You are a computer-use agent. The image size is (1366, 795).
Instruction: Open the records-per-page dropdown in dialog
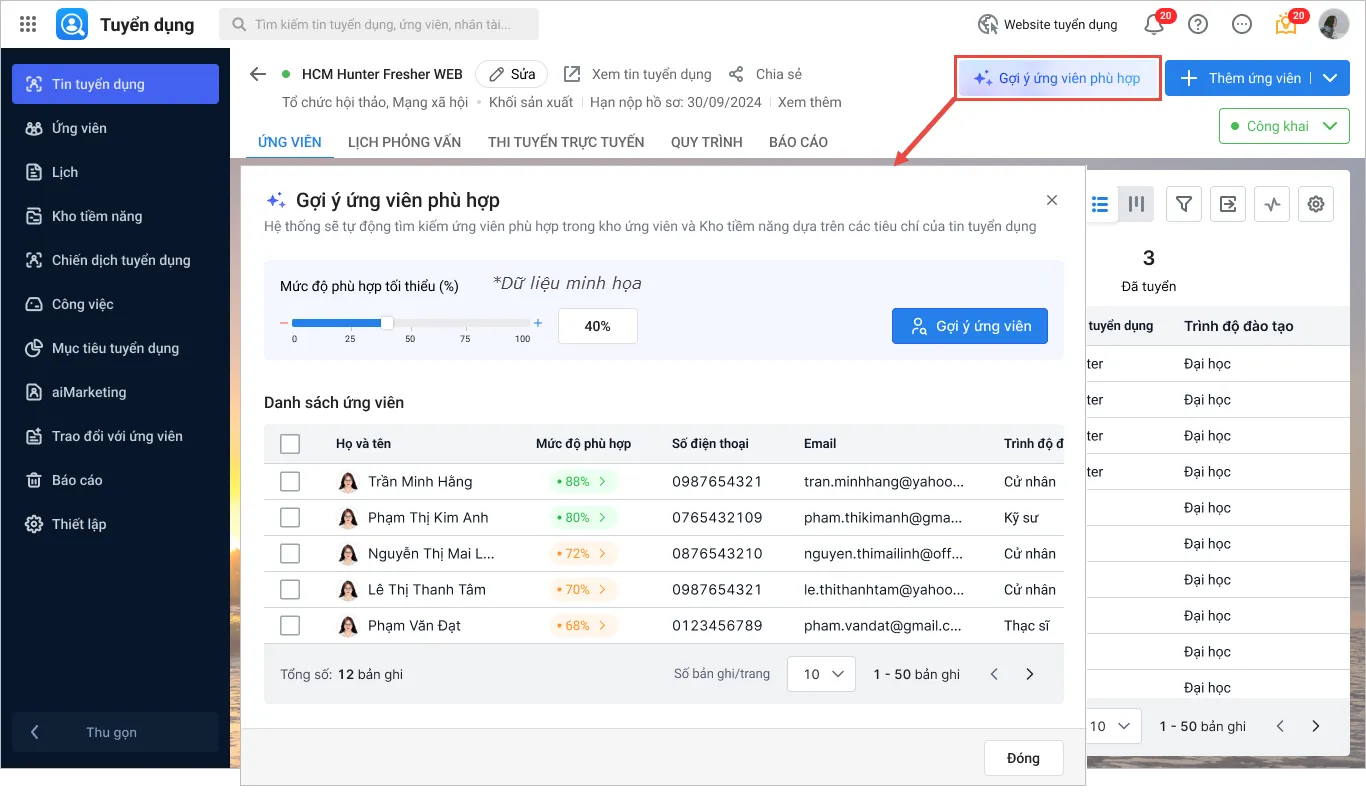(x=821, y=674)
